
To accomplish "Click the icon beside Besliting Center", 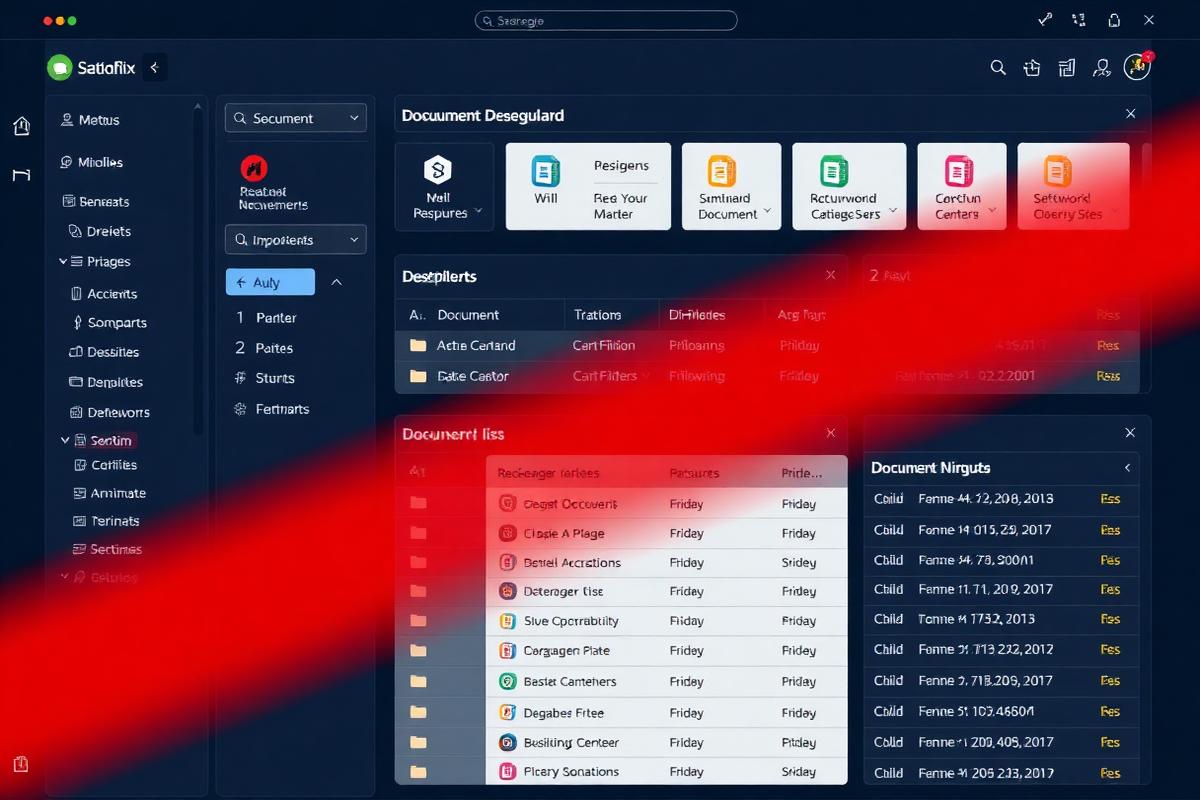I will coord(506,743).
